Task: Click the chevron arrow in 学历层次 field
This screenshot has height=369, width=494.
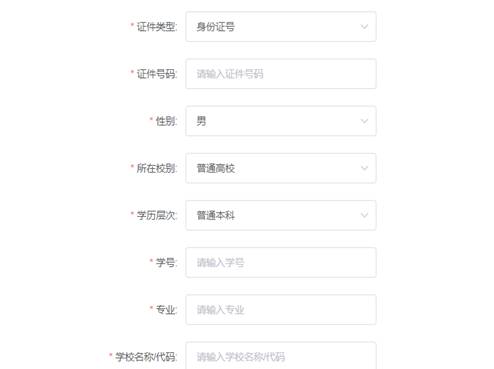Action: click(x=364, y=215)
